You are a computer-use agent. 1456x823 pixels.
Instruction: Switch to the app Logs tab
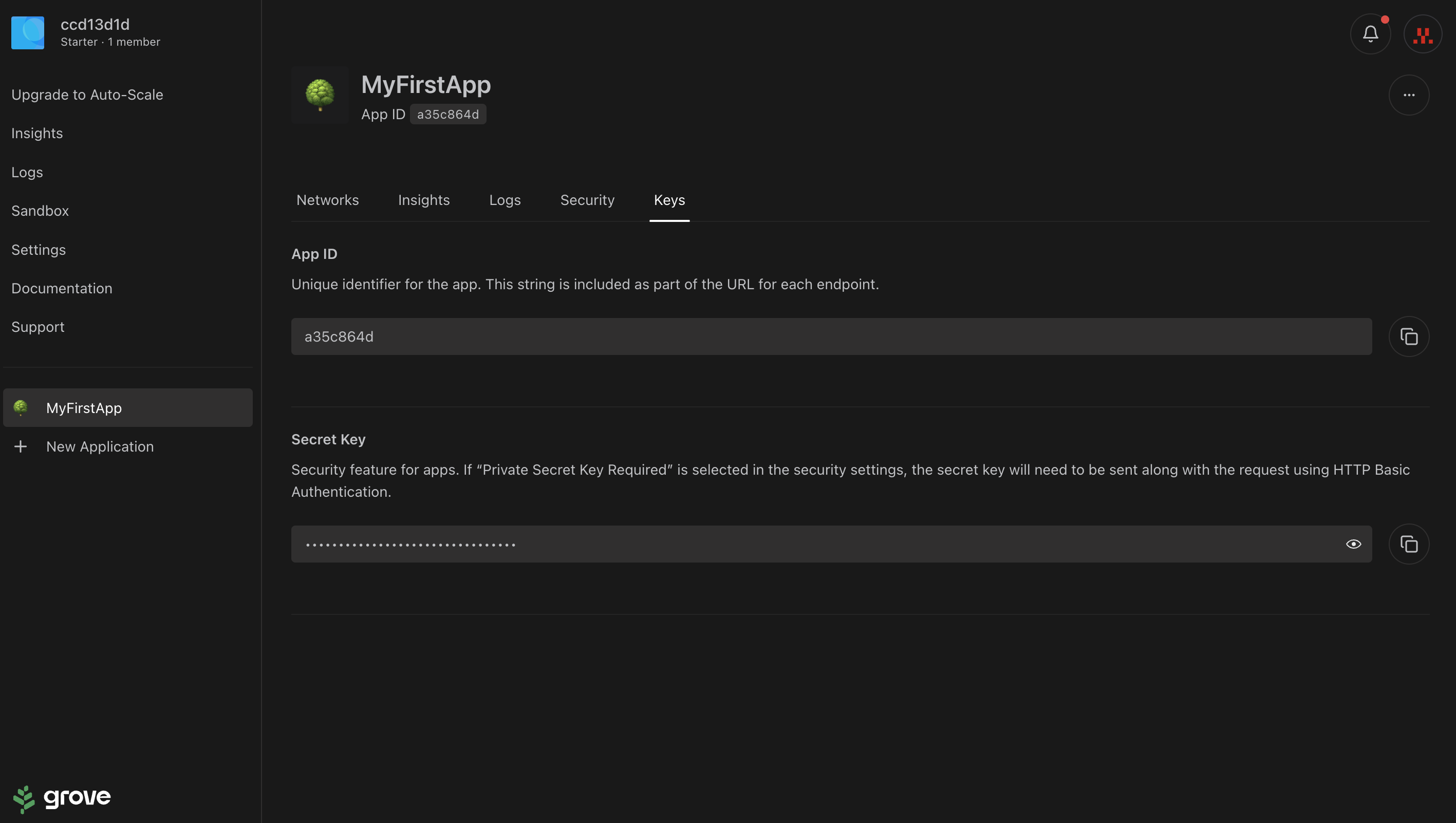(x=505, y=200)
